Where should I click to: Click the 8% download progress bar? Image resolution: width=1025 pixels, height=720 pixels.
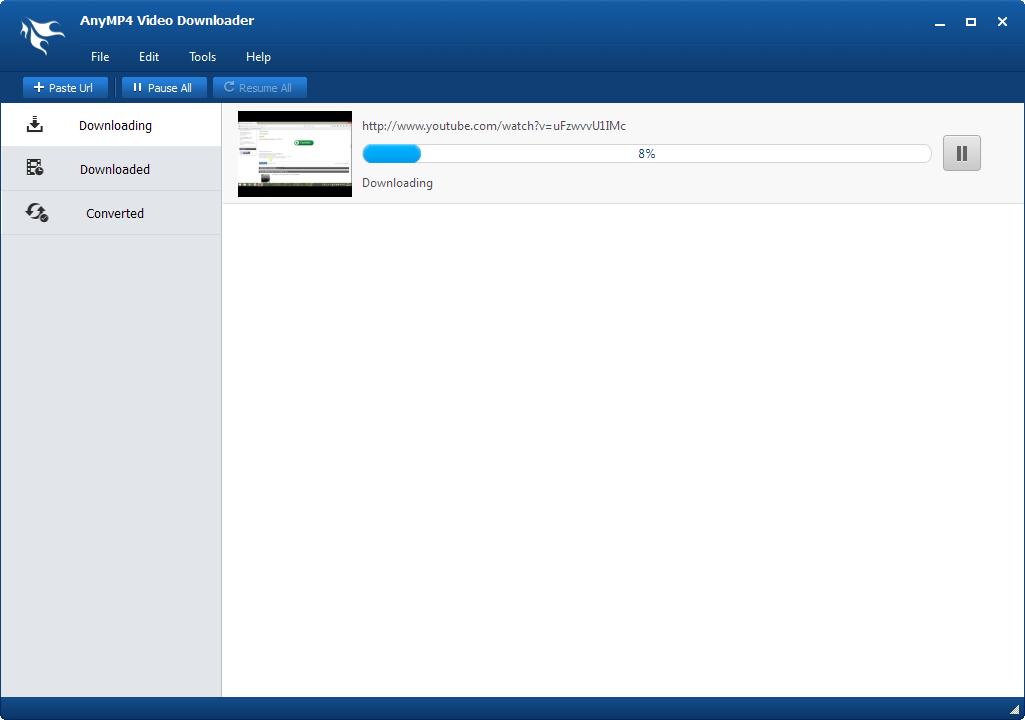(x=647, y=153)
